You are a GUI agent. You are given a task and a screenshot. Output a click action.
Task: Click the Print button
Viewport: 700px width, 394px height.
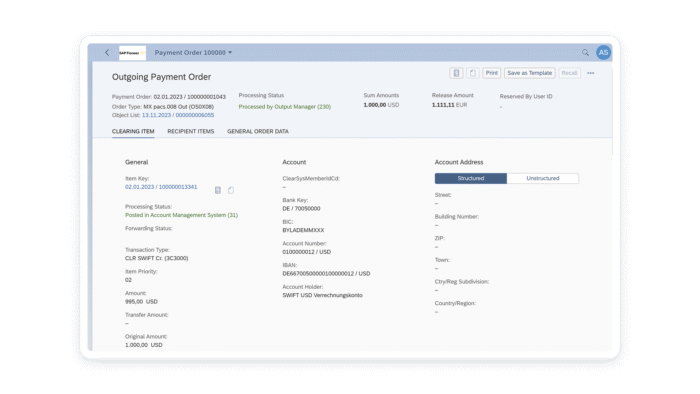point(492,73)
